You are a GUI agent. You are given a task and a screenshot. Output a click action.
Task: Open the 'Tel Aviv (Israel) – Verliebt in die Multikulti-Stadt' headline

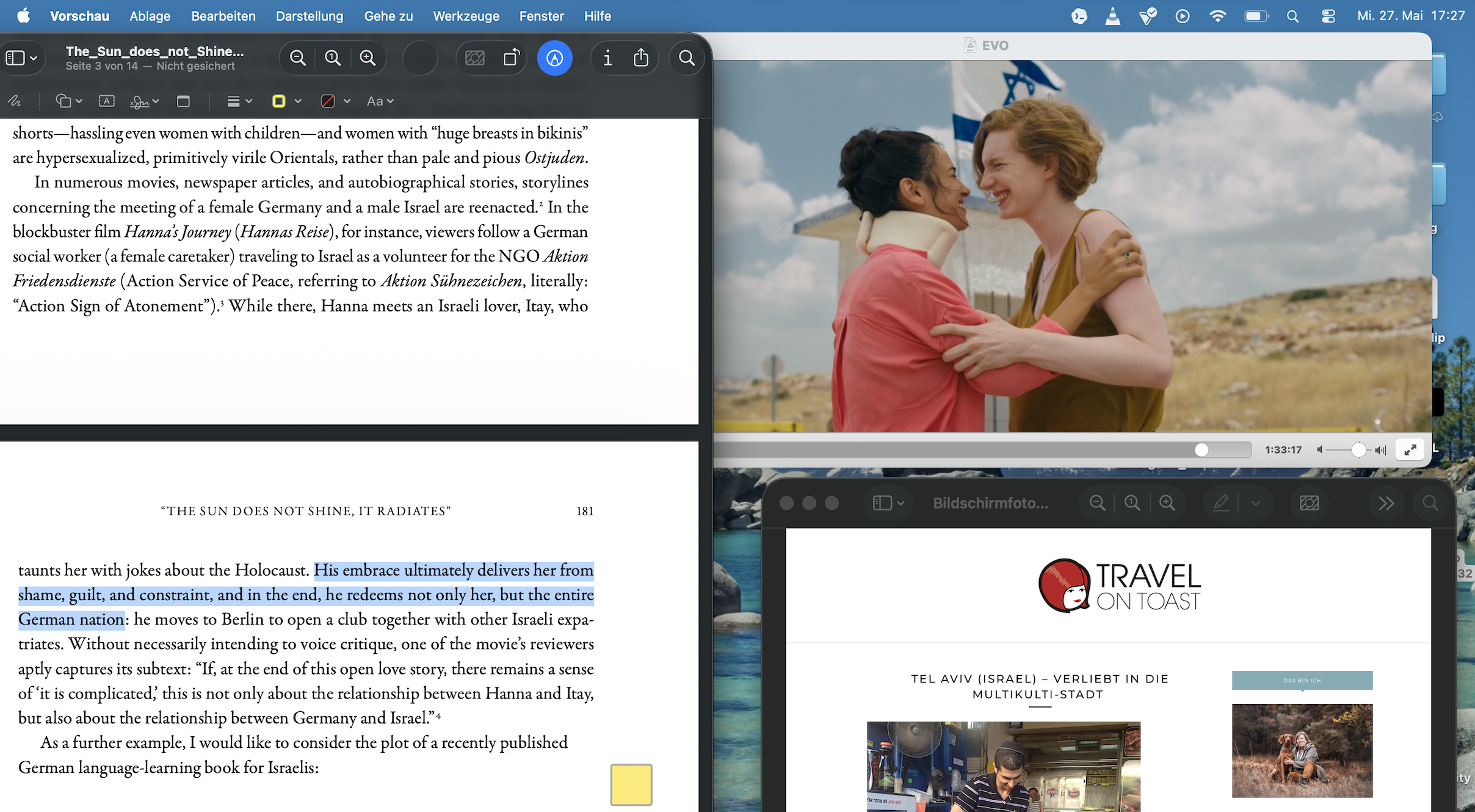point(1040,686)
